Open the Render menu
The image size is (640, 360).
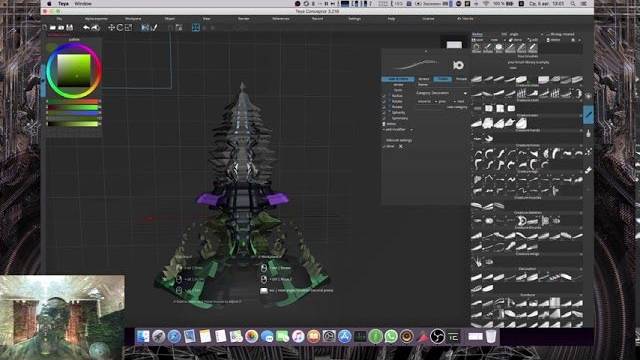[244, 19]
